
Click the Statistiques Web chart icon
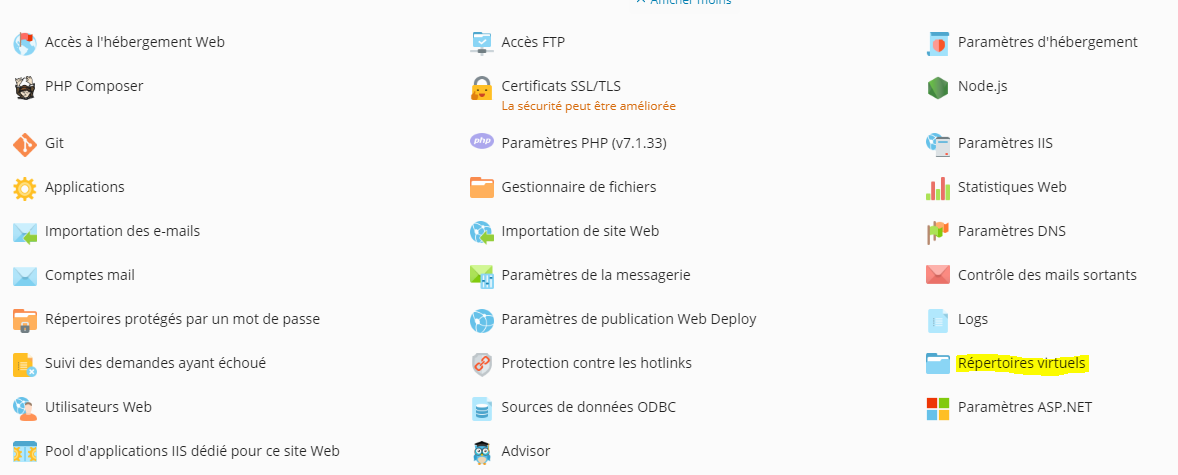point(938,188)
